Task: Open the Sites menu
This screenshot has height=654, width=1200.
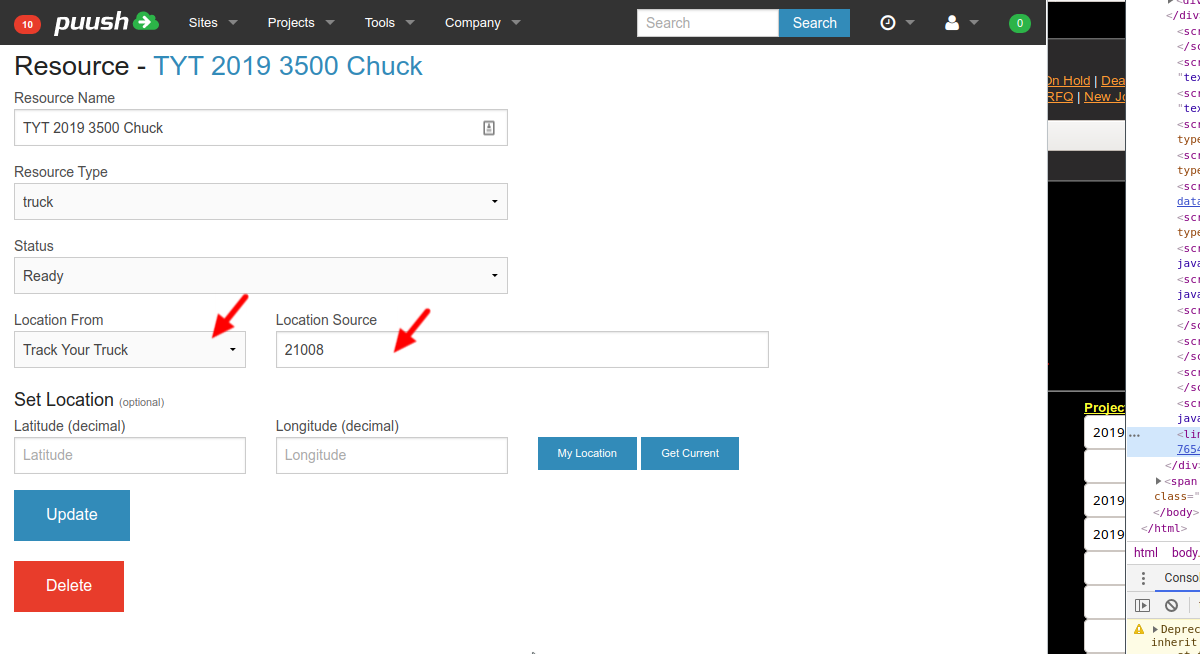Action: click(213, 23)
